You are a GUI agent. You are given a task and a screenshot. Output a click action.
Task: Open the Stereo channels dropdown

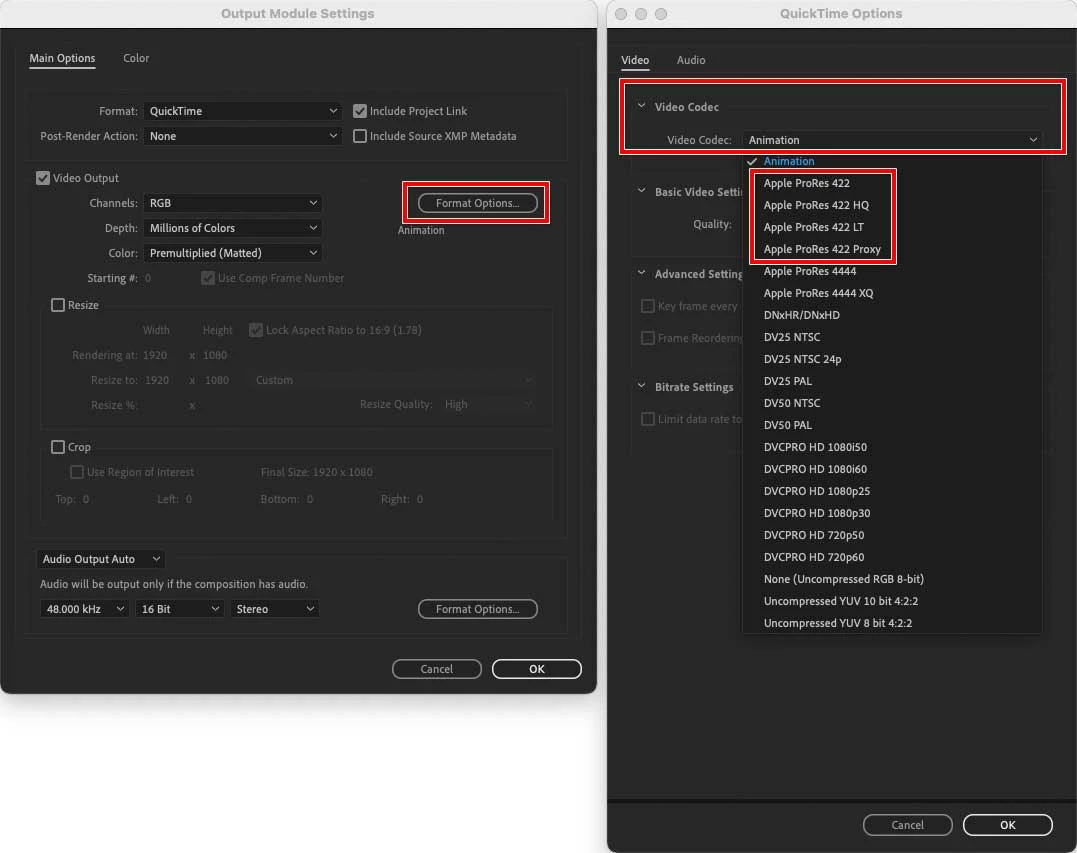pos(274,609)
